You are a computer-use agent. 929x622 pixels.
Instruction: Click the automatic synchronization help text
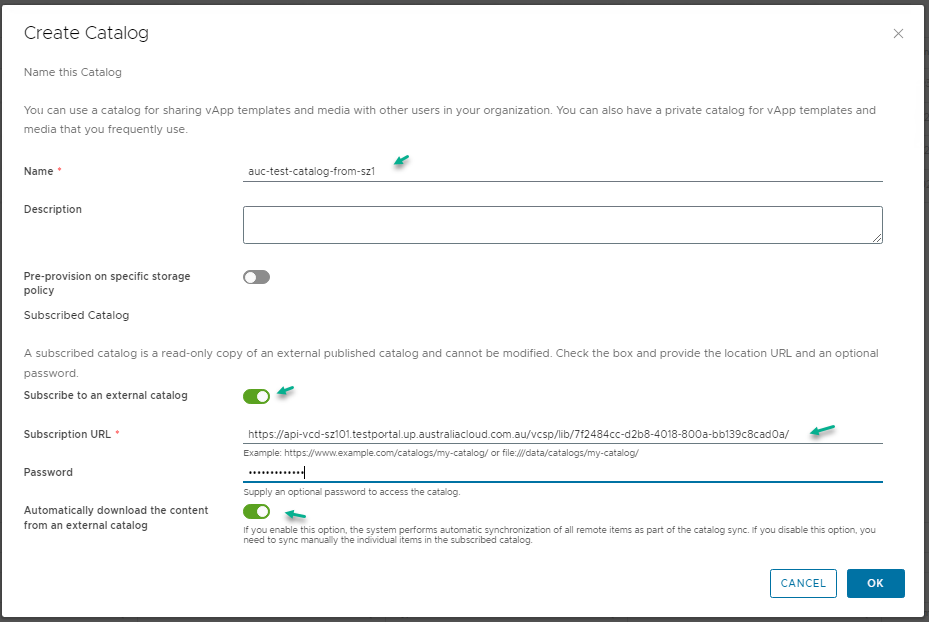tap(559, 535)
